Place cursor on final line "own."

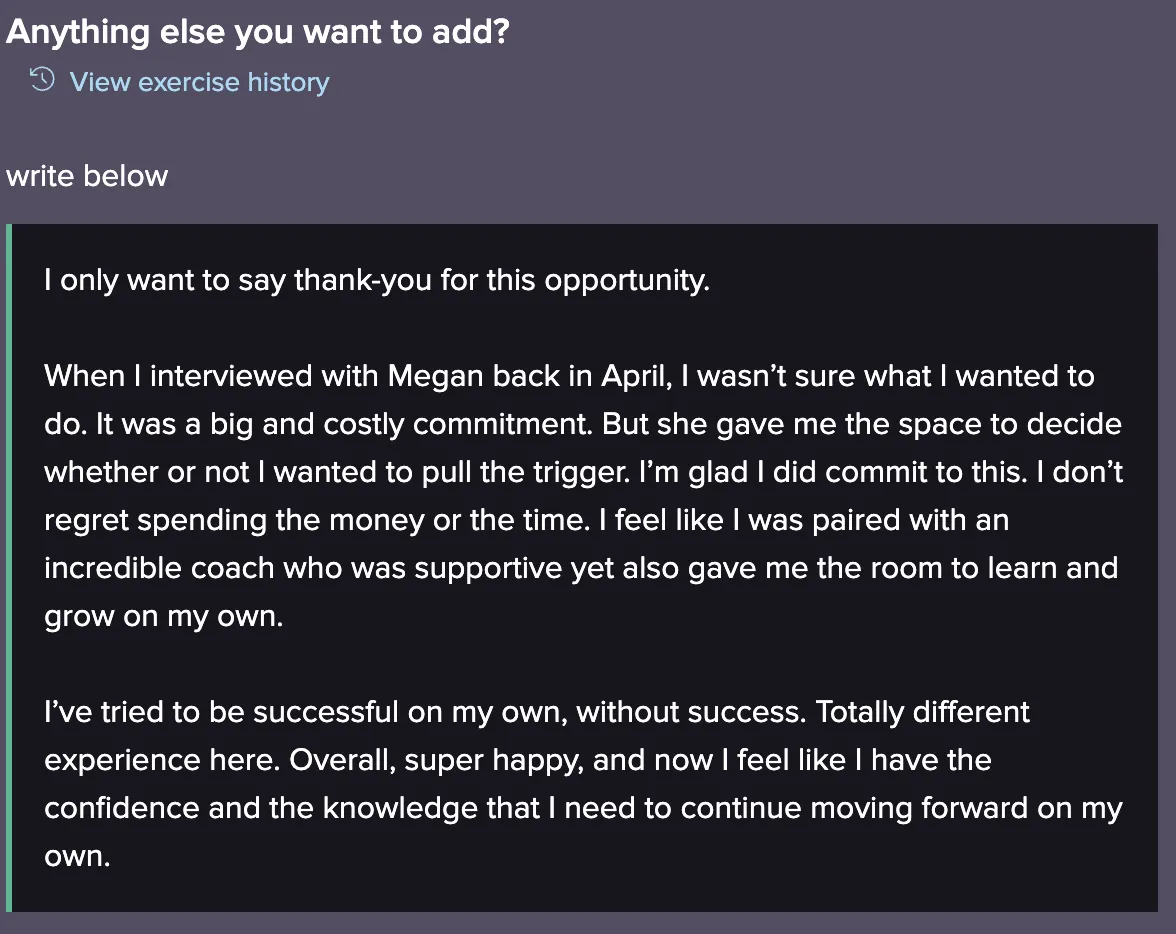76,856
